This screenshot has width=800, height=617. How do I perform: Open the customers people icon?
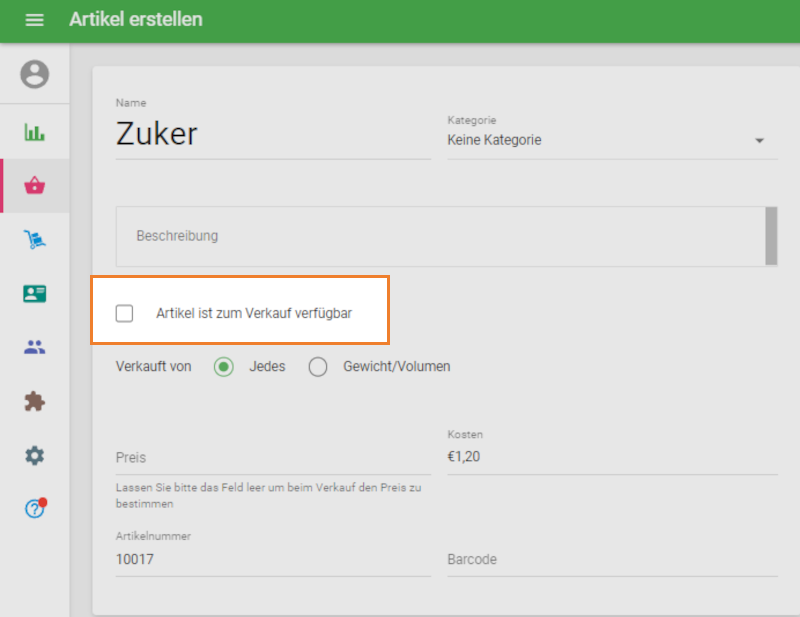click(x=34, y=347)
